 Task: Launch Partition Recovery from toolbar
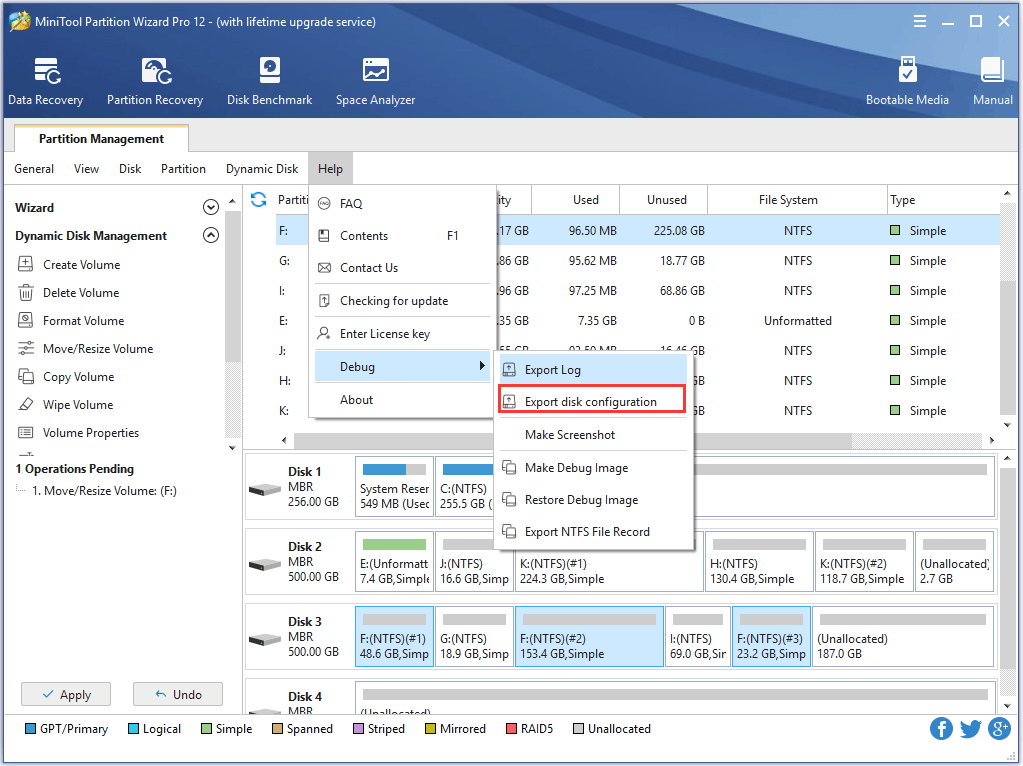tap(155, 81)
